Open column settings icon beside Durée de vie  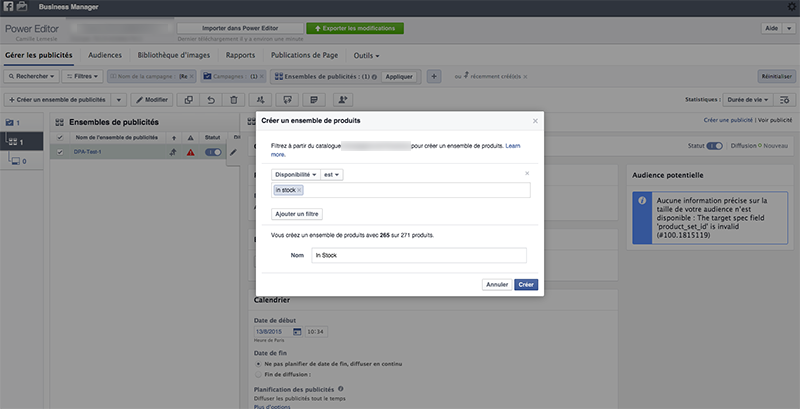[x=785, y=100]
